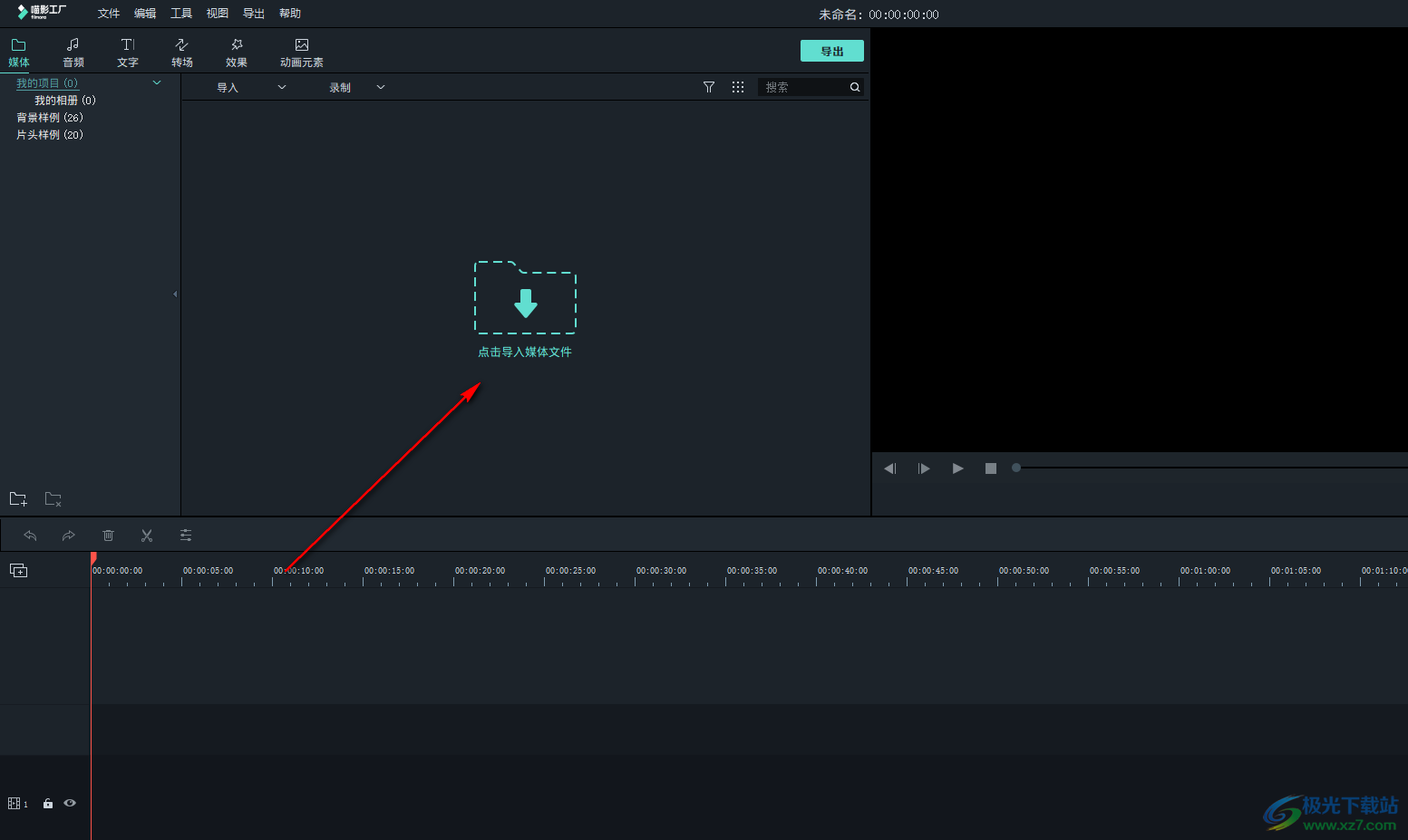Click 点击导入媒体文件 link
This screenshot has height=840, width=1408.
525,352
